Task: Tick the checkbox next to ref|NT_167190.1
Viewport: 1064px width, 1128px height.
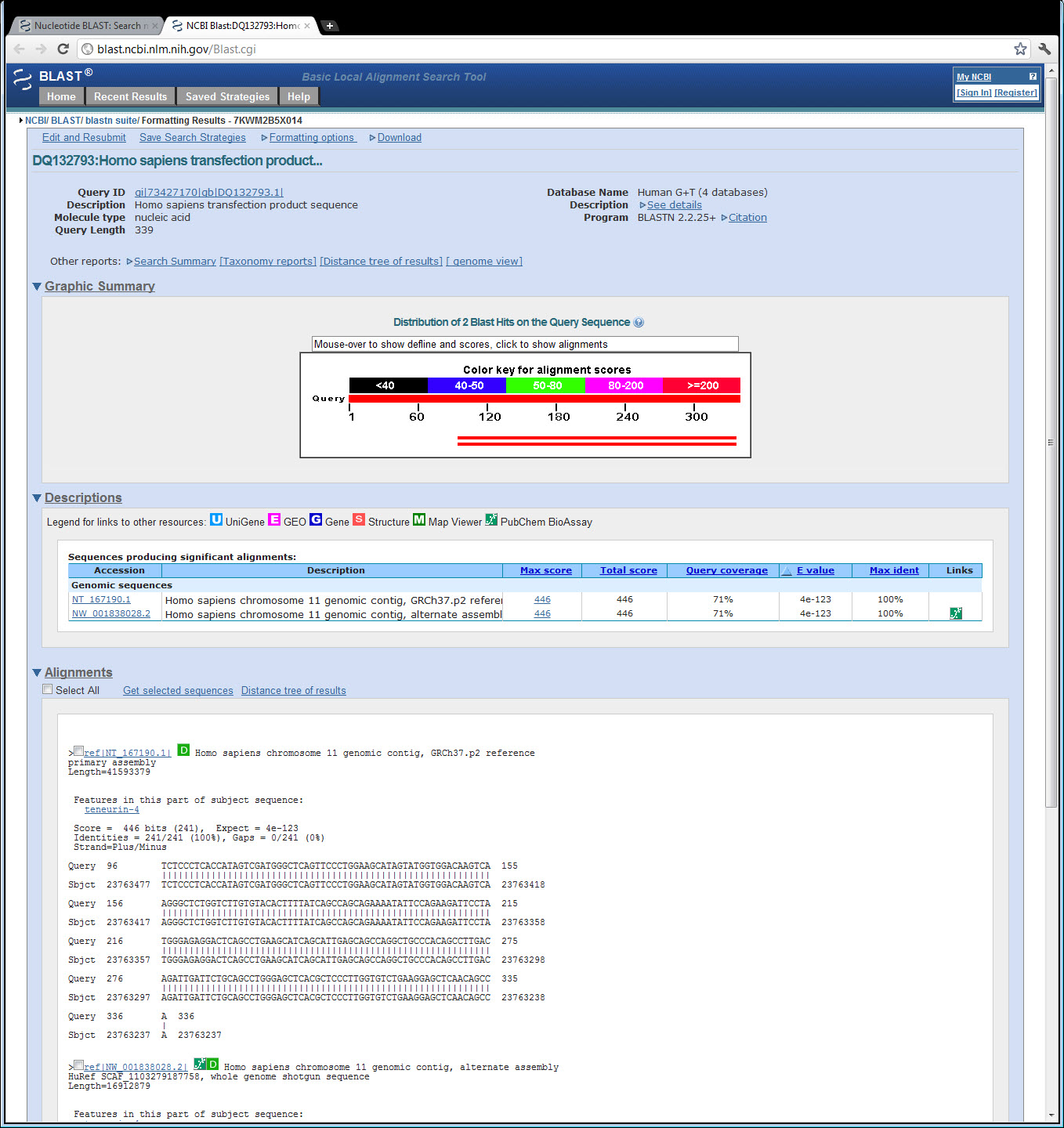Action: (78, 751)
